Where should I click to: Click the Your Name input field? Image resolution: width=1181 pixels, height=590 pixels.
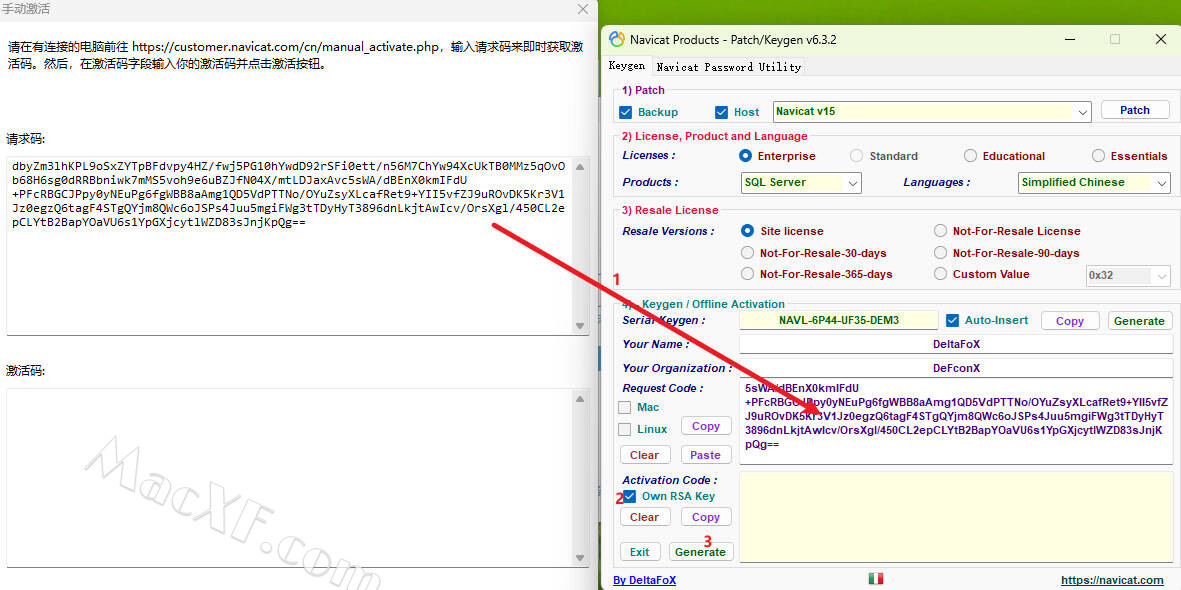click(x=955, y=344)
